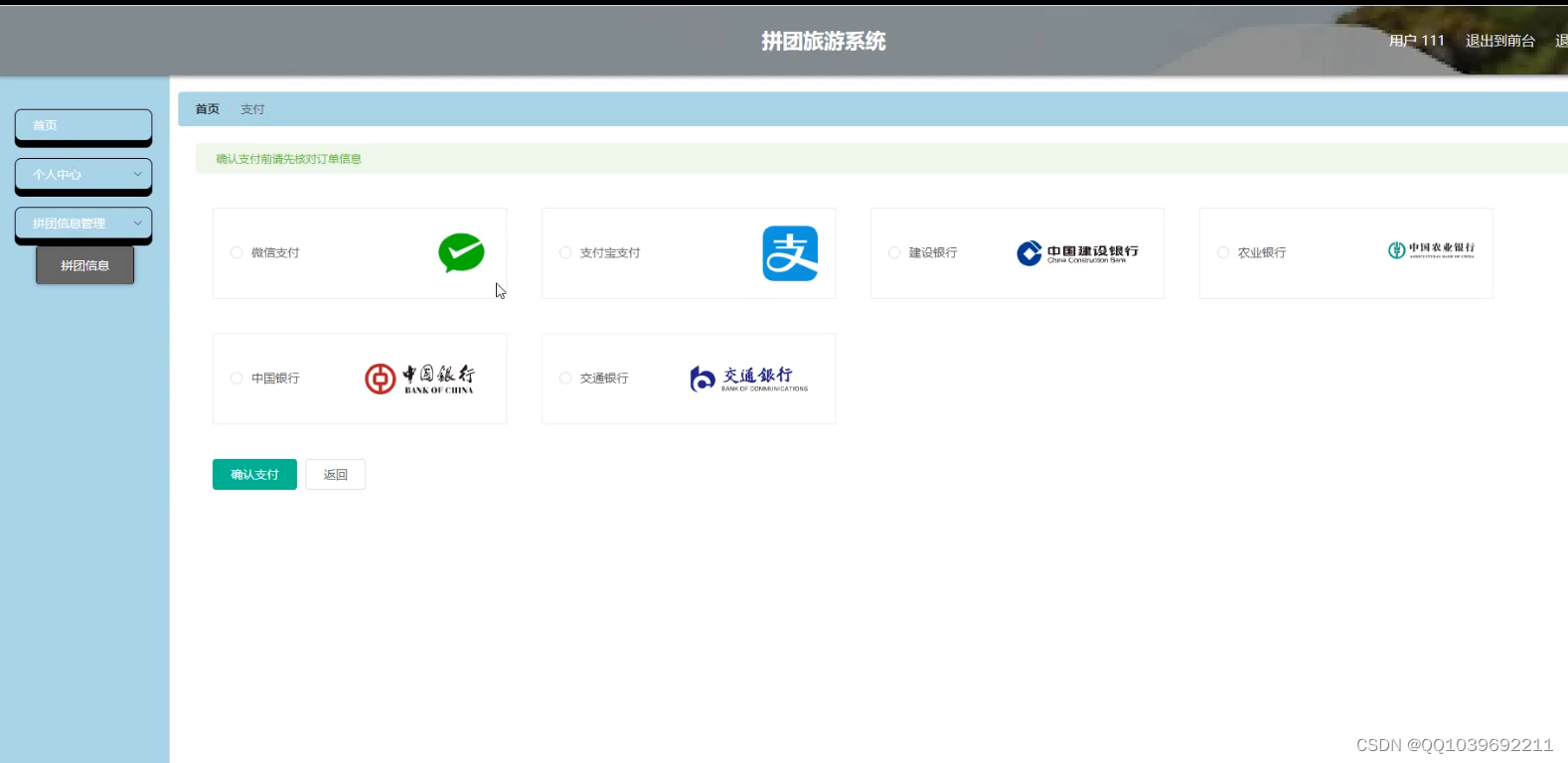
Task: Click the 返回 button
Action: 336,475
